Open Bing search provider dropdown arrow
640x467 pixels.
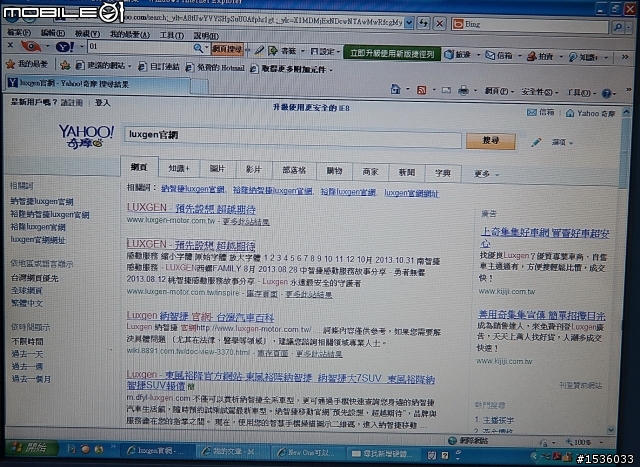(x=630, y=27)
